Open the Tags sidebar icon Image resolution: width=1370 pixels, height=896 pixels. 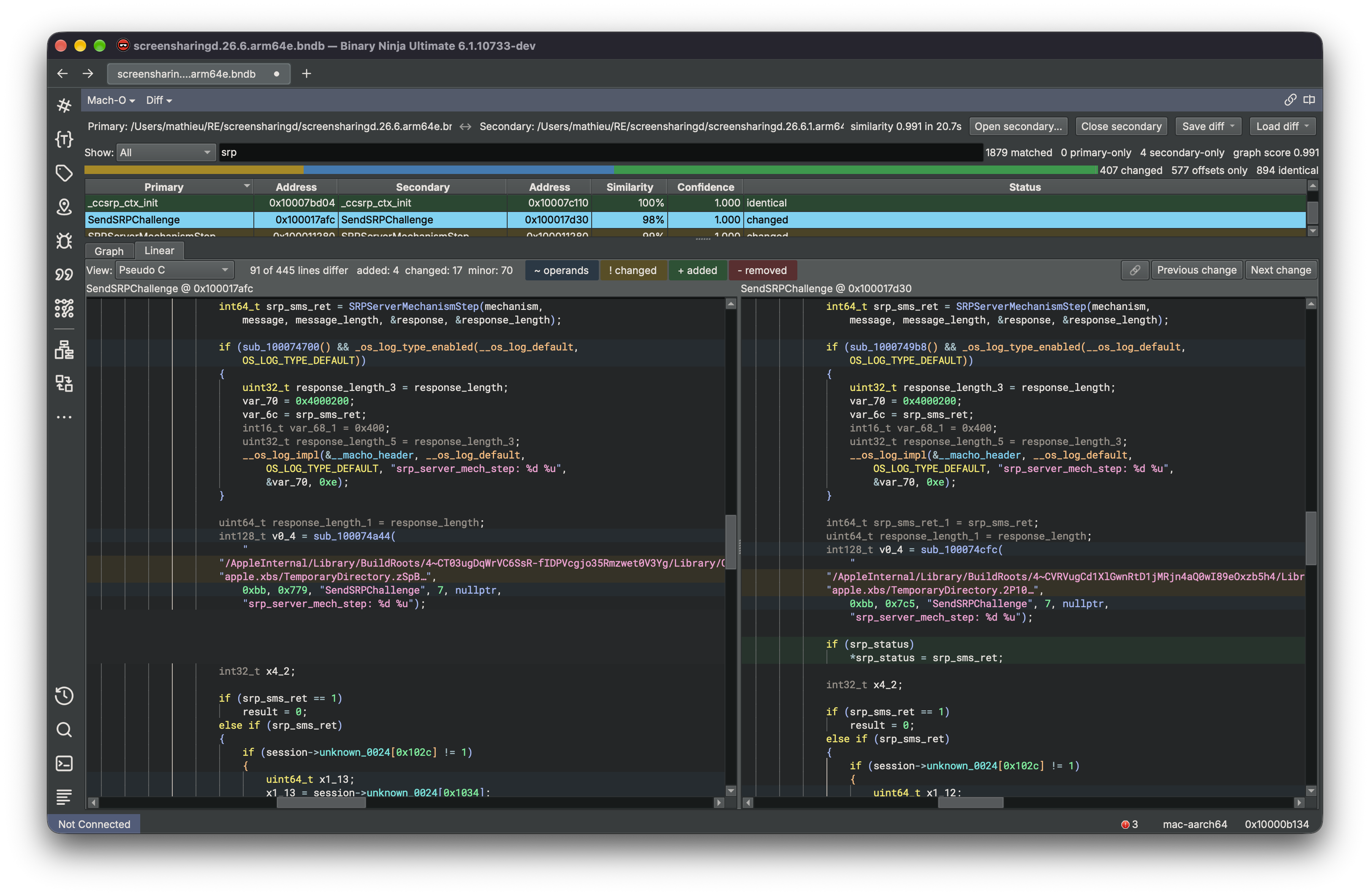click(x=64, y=173)
